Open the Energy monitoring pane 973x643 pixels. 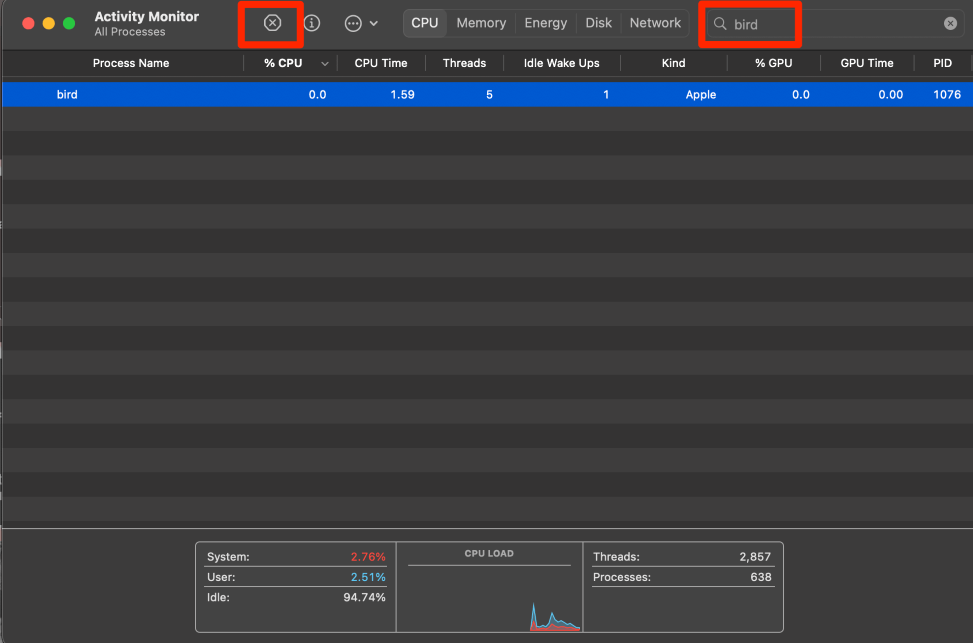(x=545, y=22)
